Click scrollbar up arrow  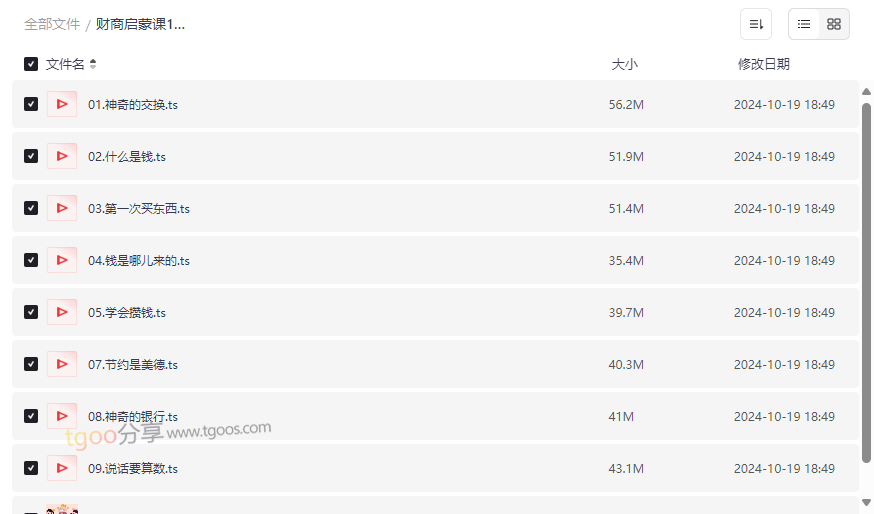866,92
